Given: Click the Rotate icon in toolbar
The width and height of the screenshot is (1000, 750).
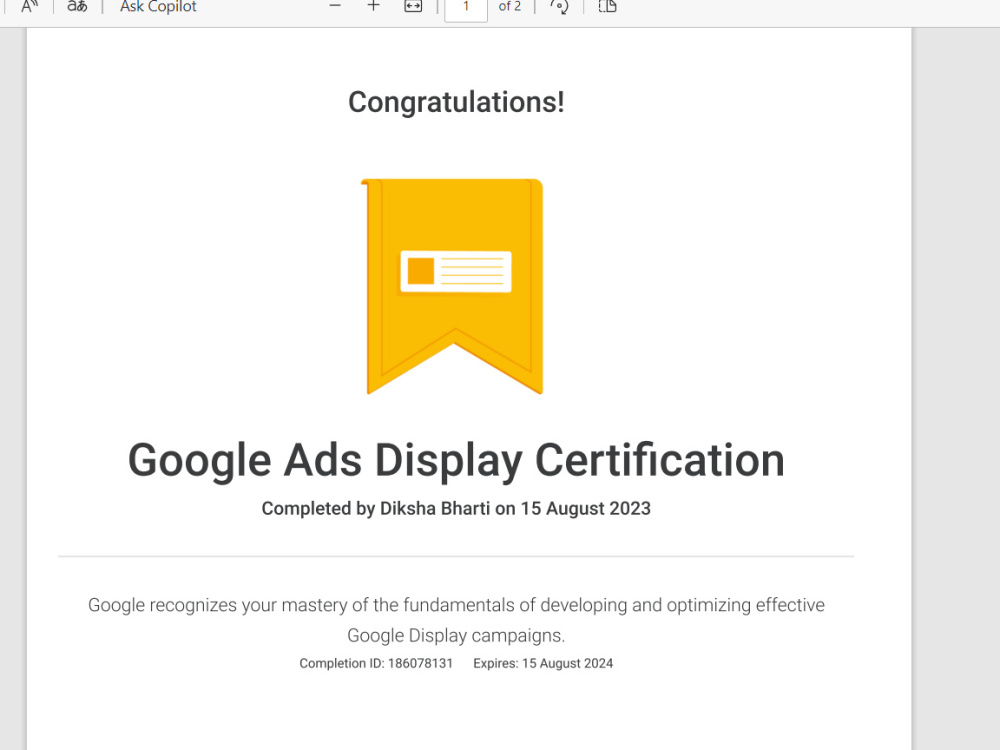Looking at the screenshot, I should [x=559, y=6].
